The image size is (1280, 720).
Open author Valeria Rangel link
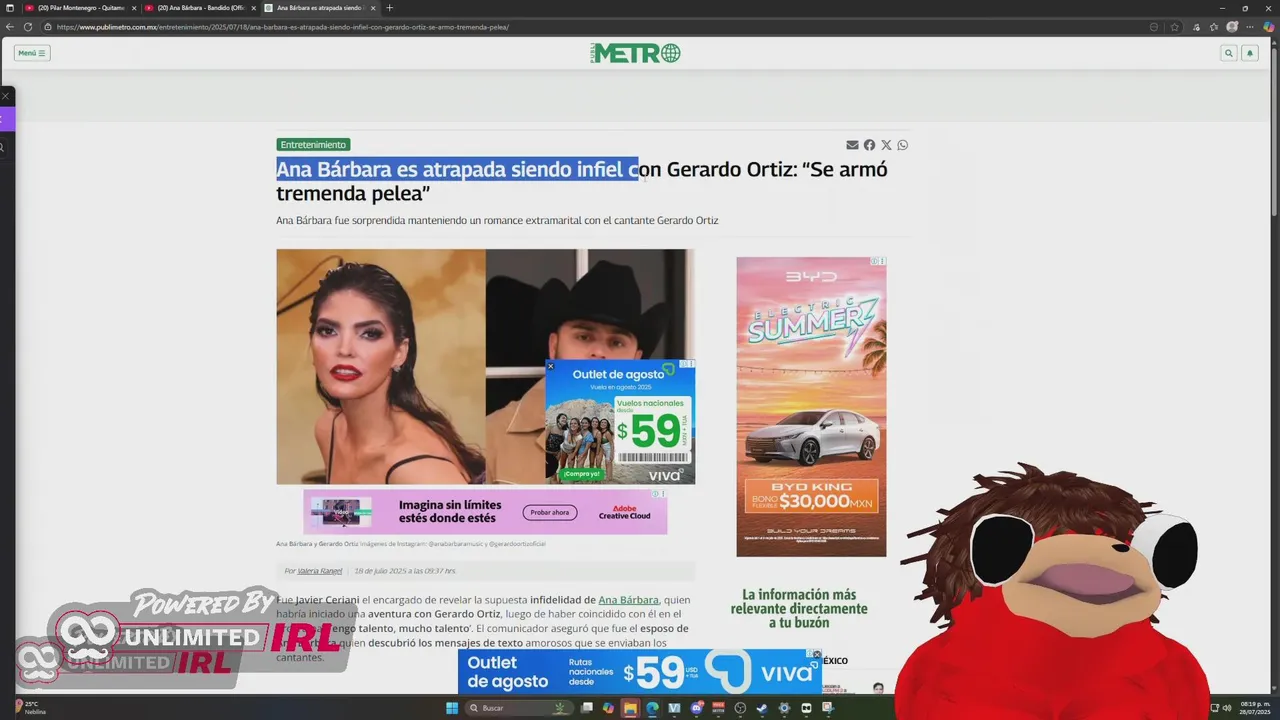click(320, 571)
